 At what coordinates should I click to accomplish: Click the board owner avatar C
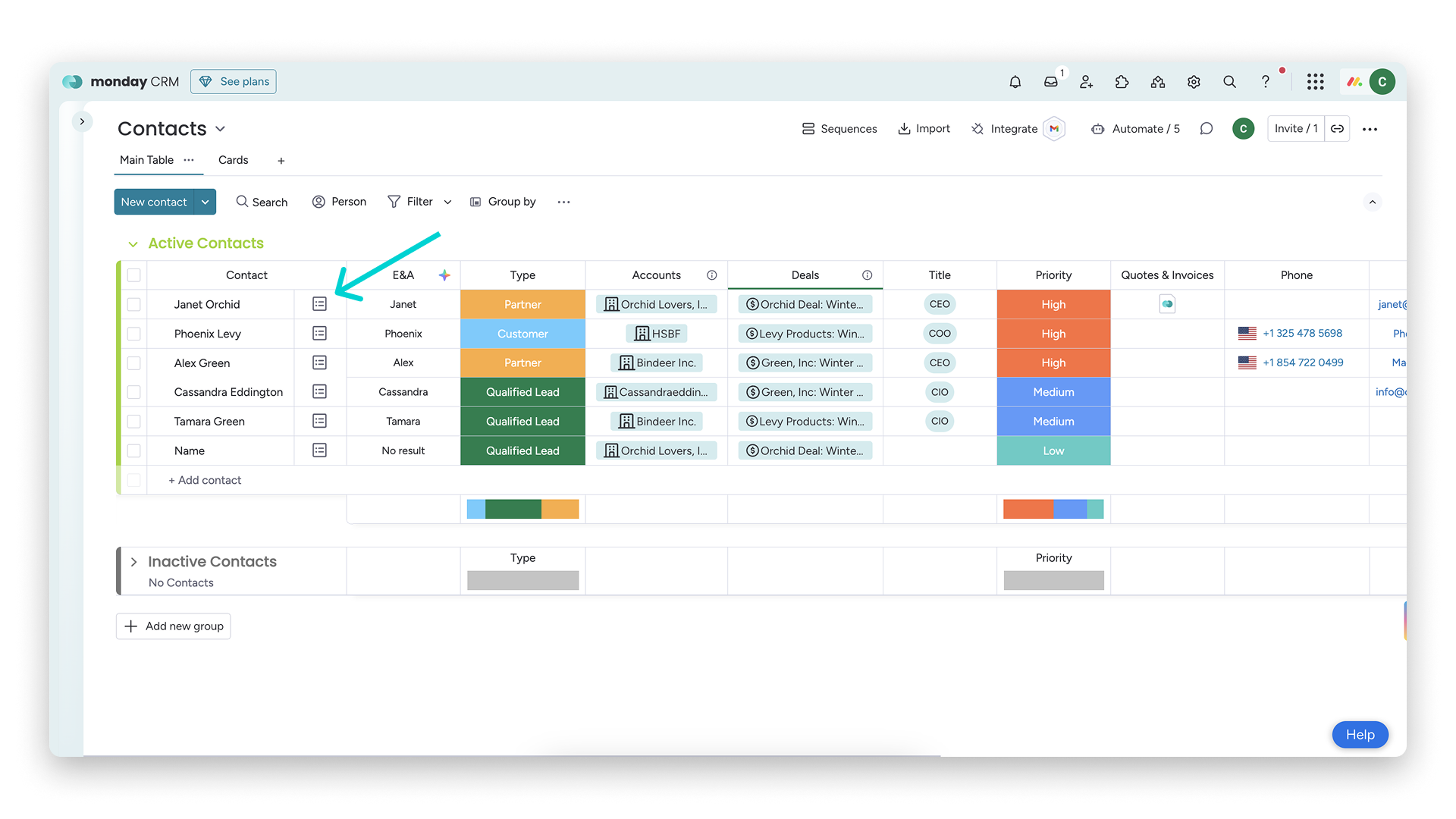tap(1243, 129)
